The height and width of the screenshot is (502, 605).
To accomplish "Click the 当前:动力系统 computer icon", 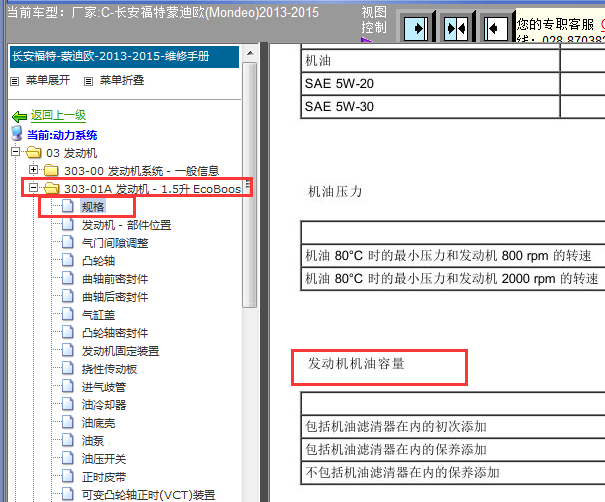I will pyautogui.click(x=17, y=134).
